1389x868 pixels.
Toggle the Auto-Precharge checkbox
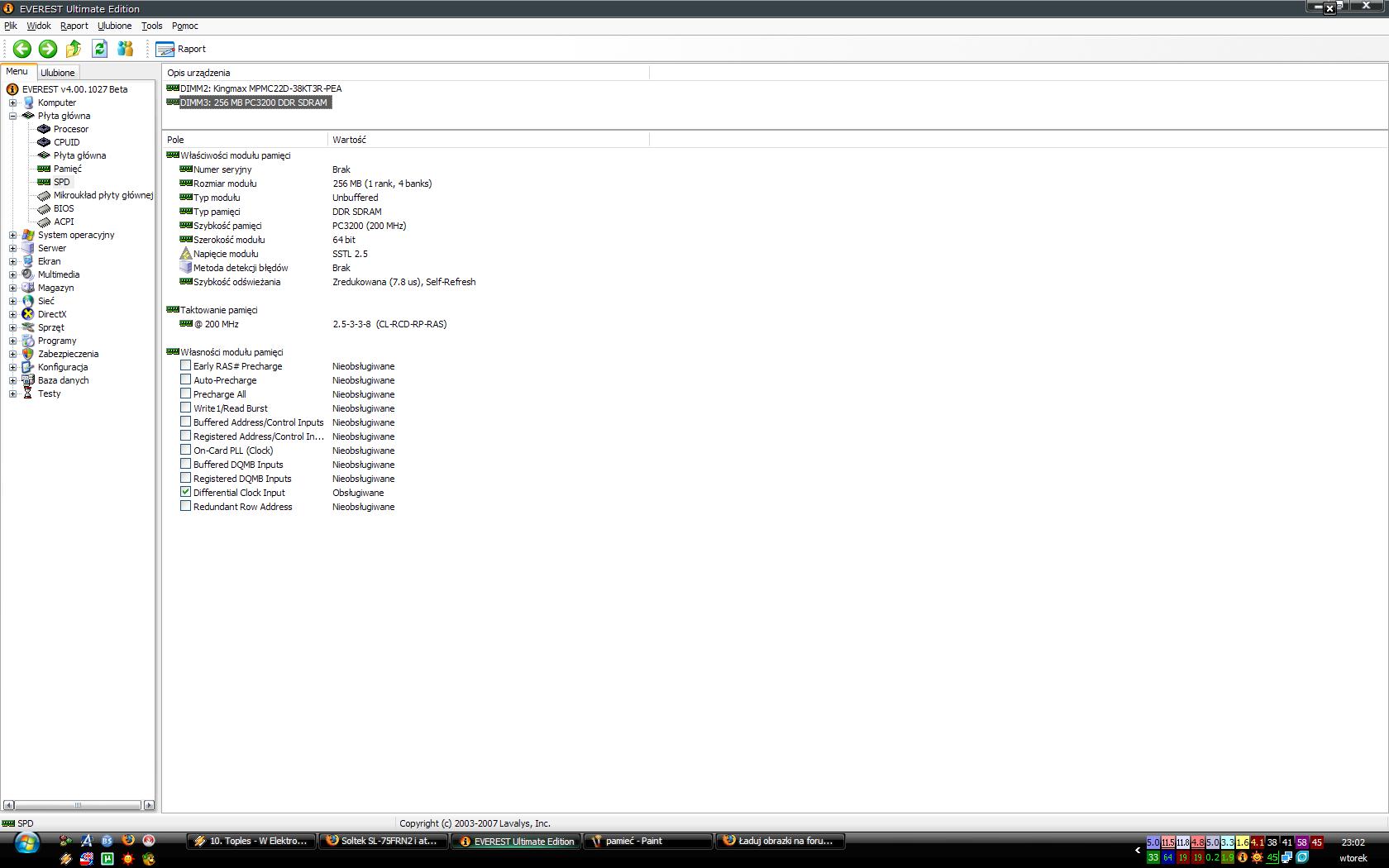pos(186,379)
